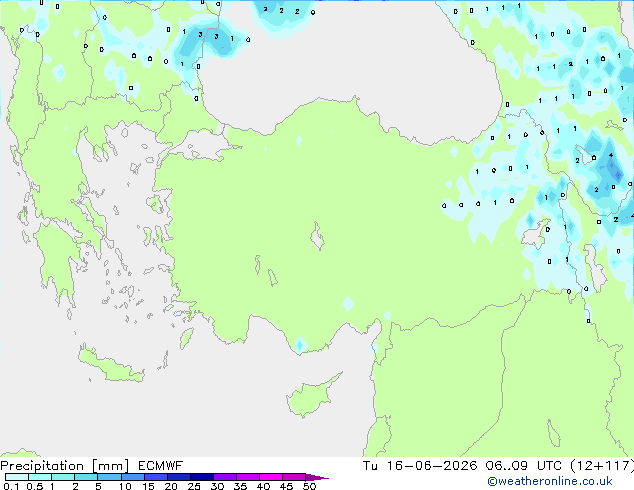
Task: Click the legend value "10"
Action: 125,486
